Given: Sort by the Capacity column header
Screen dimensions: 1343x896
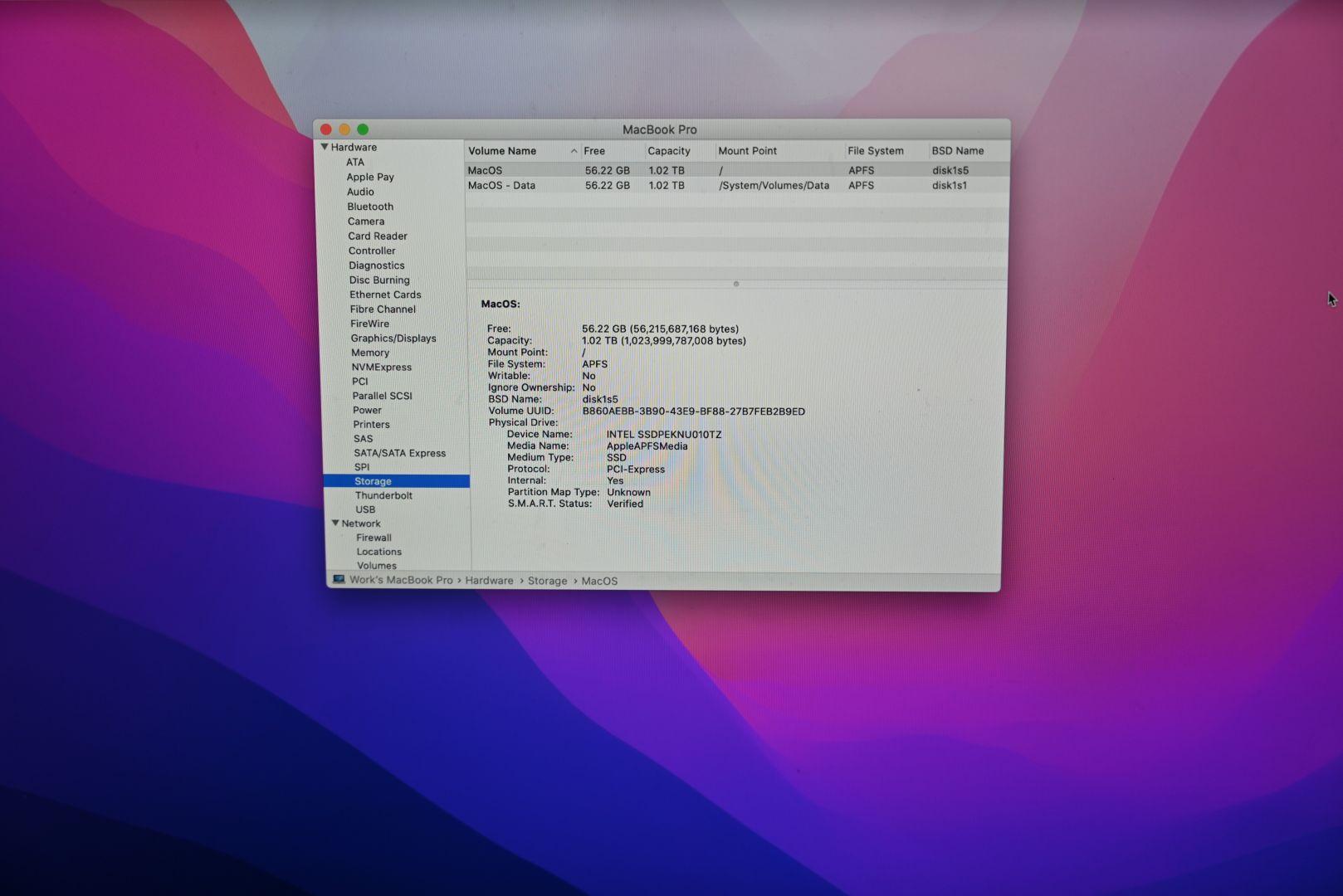Looking at the screenshot, I should tap(669, 151).
